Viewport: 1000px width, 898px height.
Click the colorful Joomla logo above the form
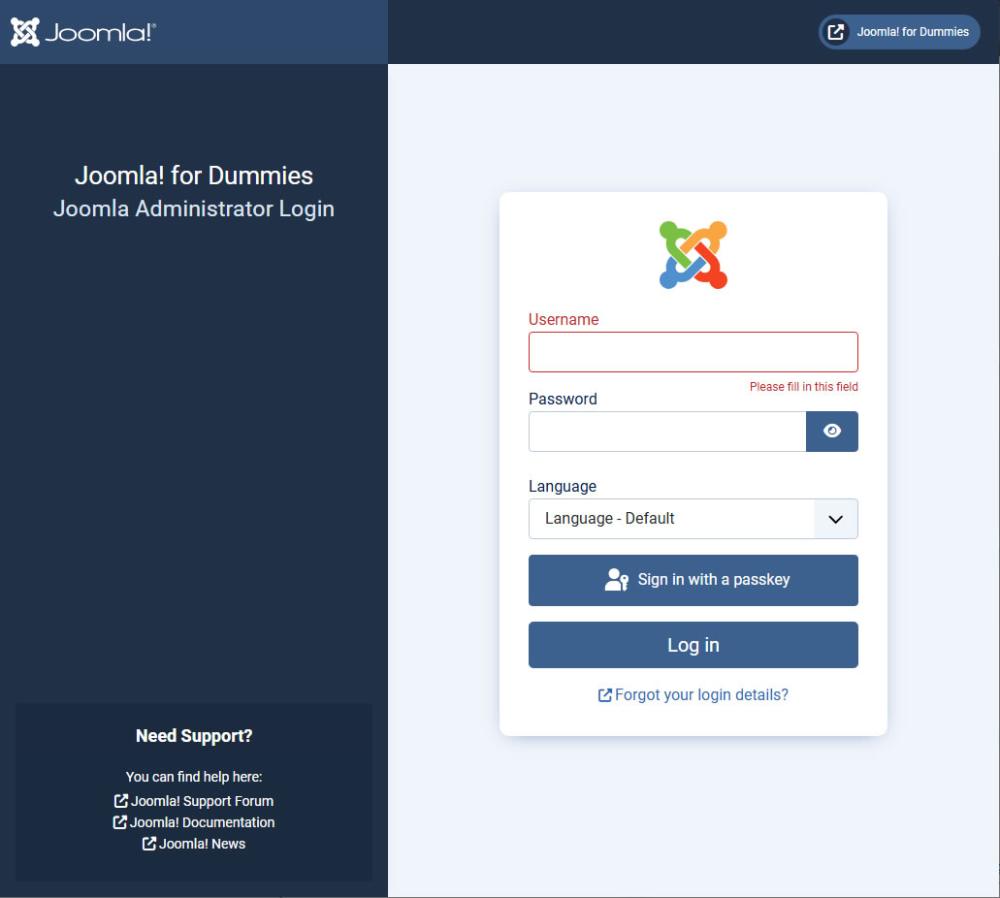click(x=693, y=255)
